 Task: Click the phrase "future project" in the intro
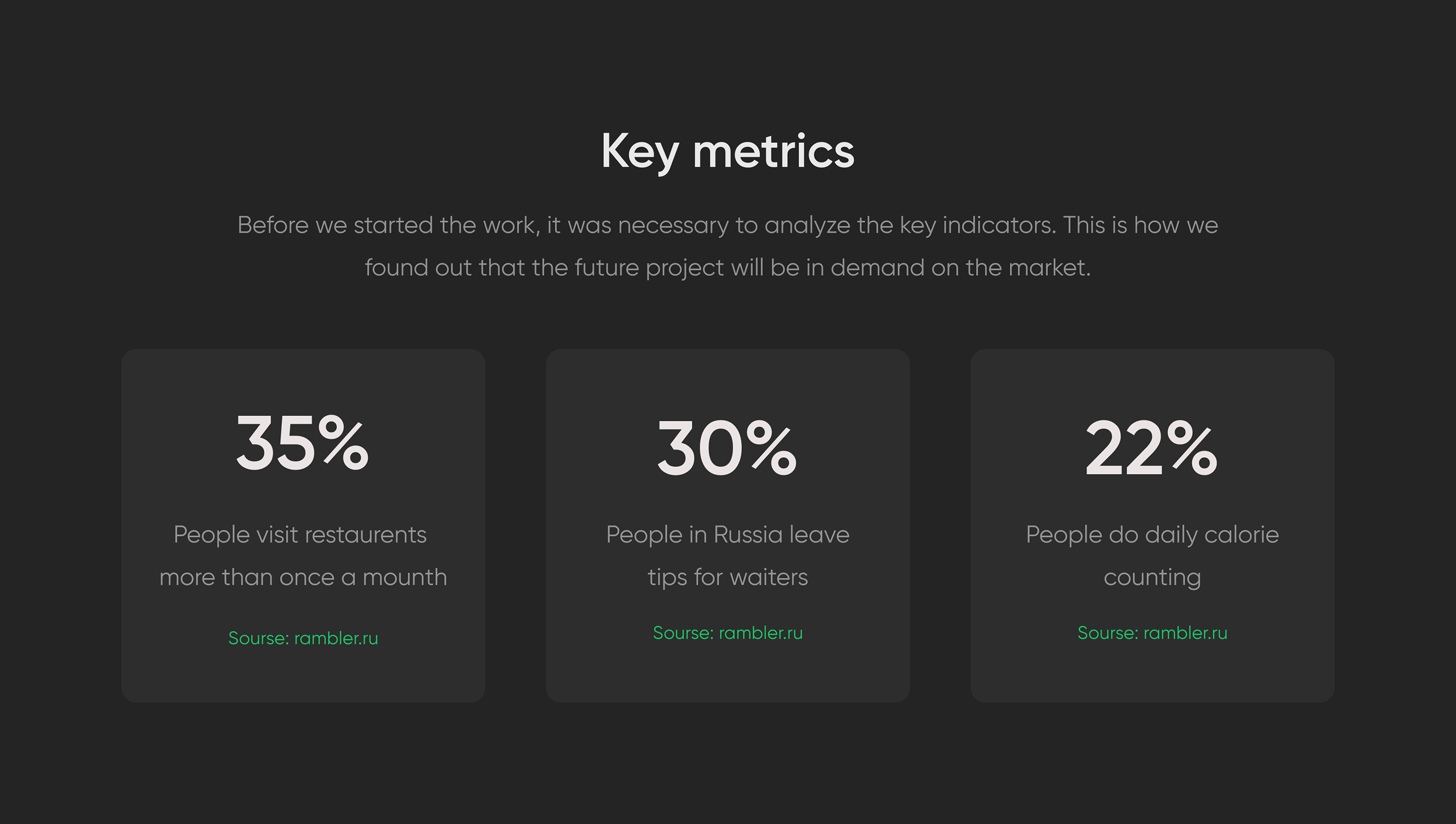tap(649, 268)
